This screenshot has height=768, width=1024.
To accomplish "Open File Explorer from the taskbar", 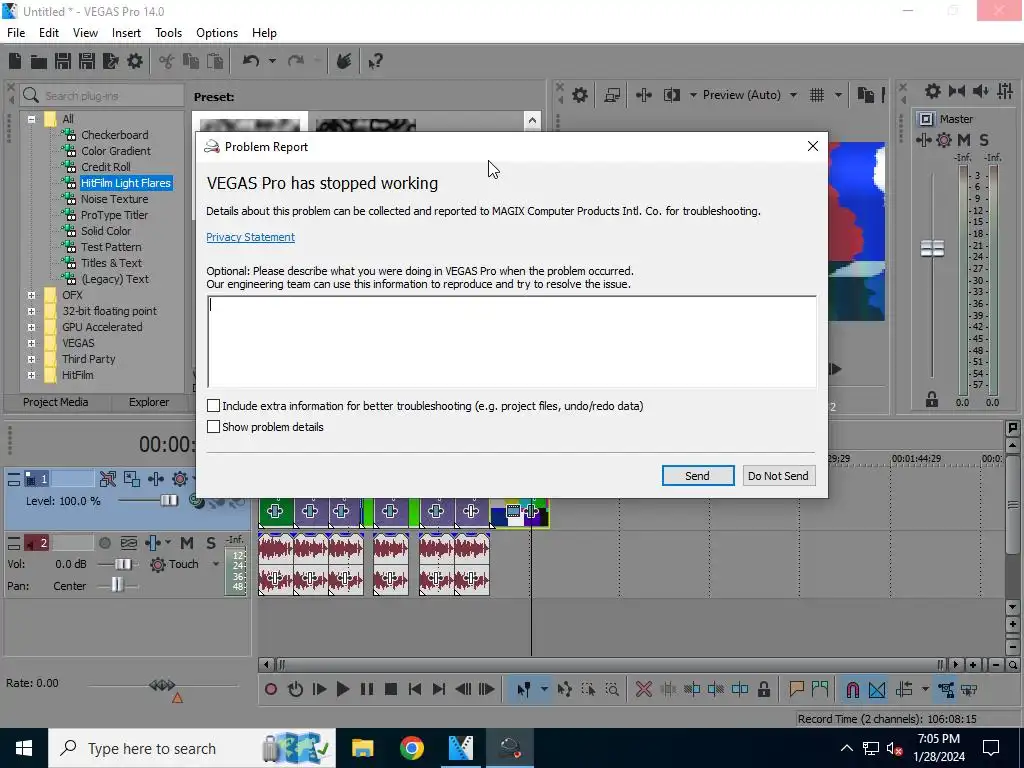I will pyautogui.click(x=362, y=748).
